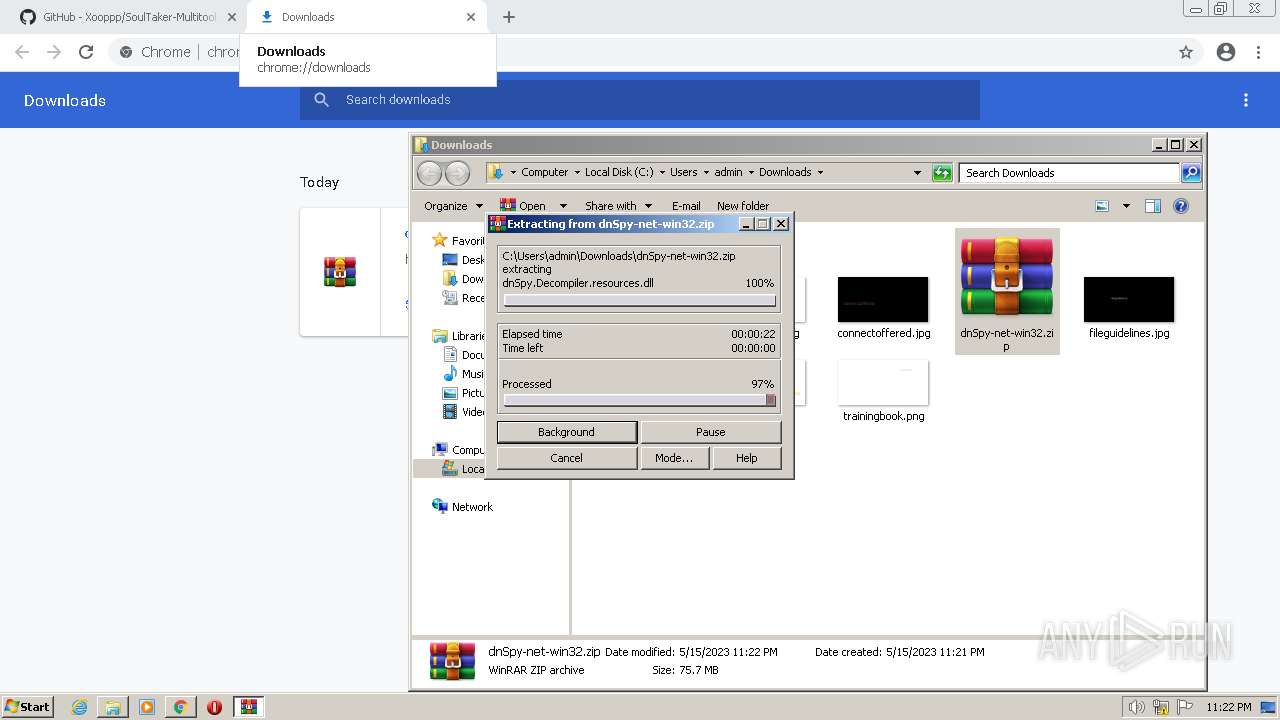The height and width of the screenshot is (720, 1280).
Task: Select the Documents library in sidebar
Action: tap(464, 355)
